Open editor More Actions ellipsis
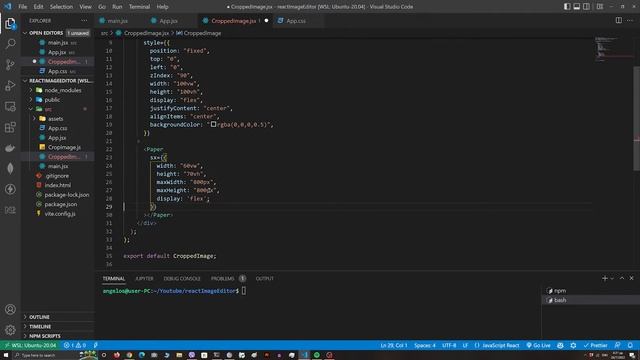 point(630,20)
